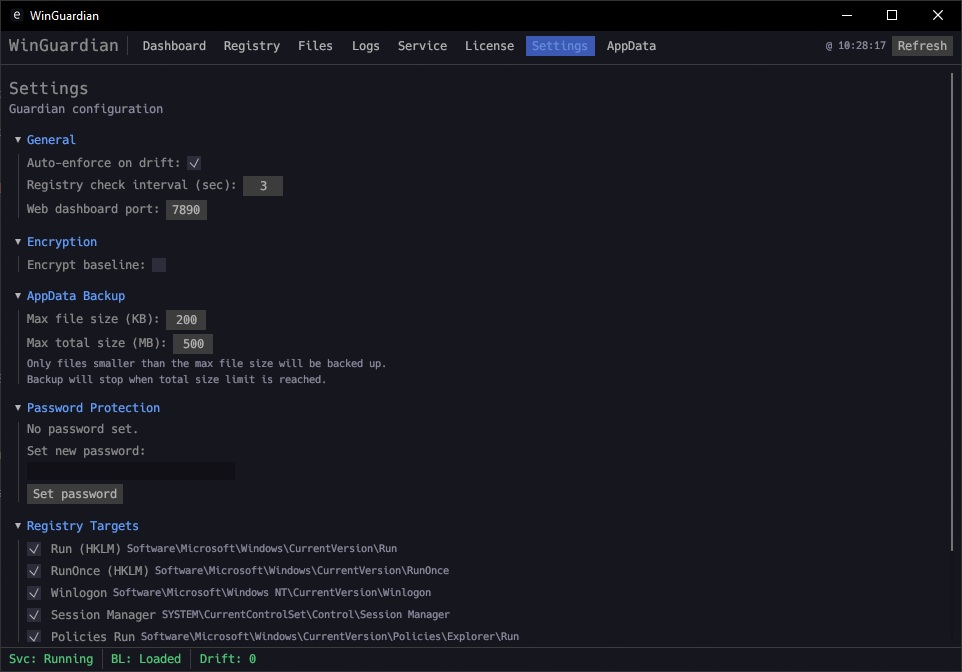Screen dimensions: 962x672
Task: Collapse the General section
Action: pyautogui.click(x=18, y=140)
